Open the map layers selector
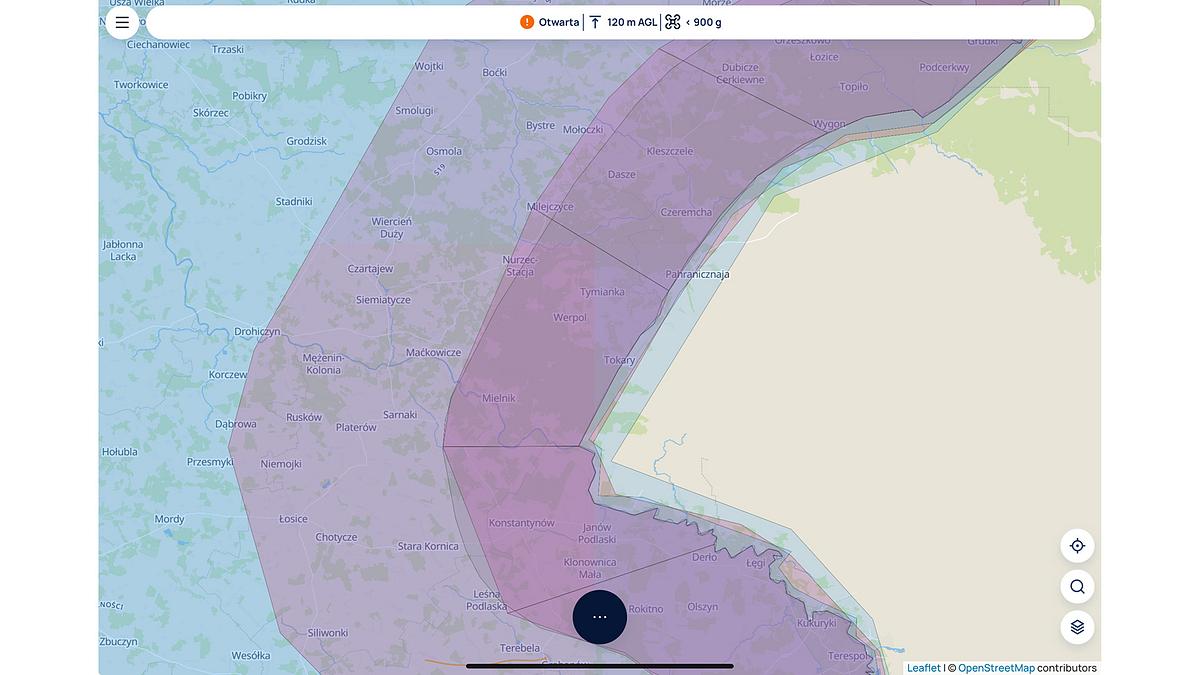This screenshot has height=675, width=1200. click(x=1077, y=627)
